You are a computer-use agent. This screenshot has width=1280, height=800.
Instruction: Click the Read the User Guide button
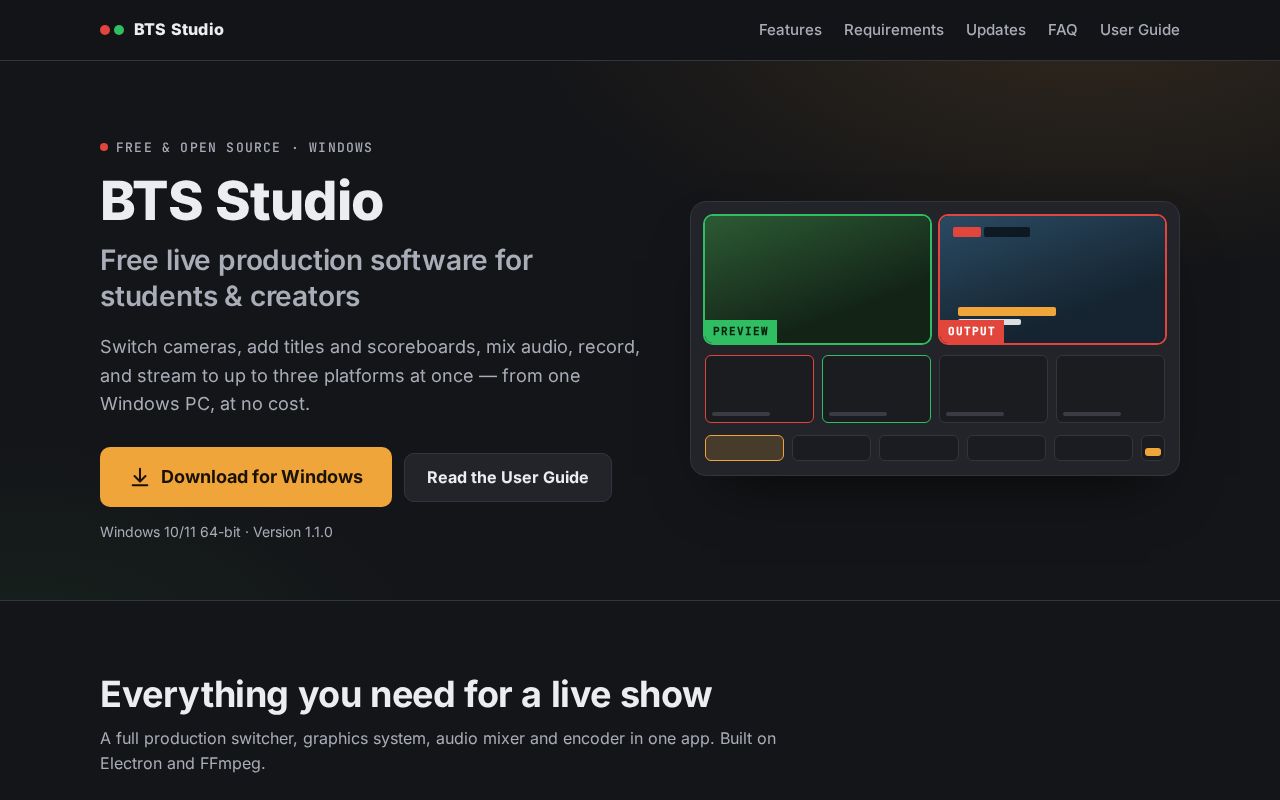point(508,477)
